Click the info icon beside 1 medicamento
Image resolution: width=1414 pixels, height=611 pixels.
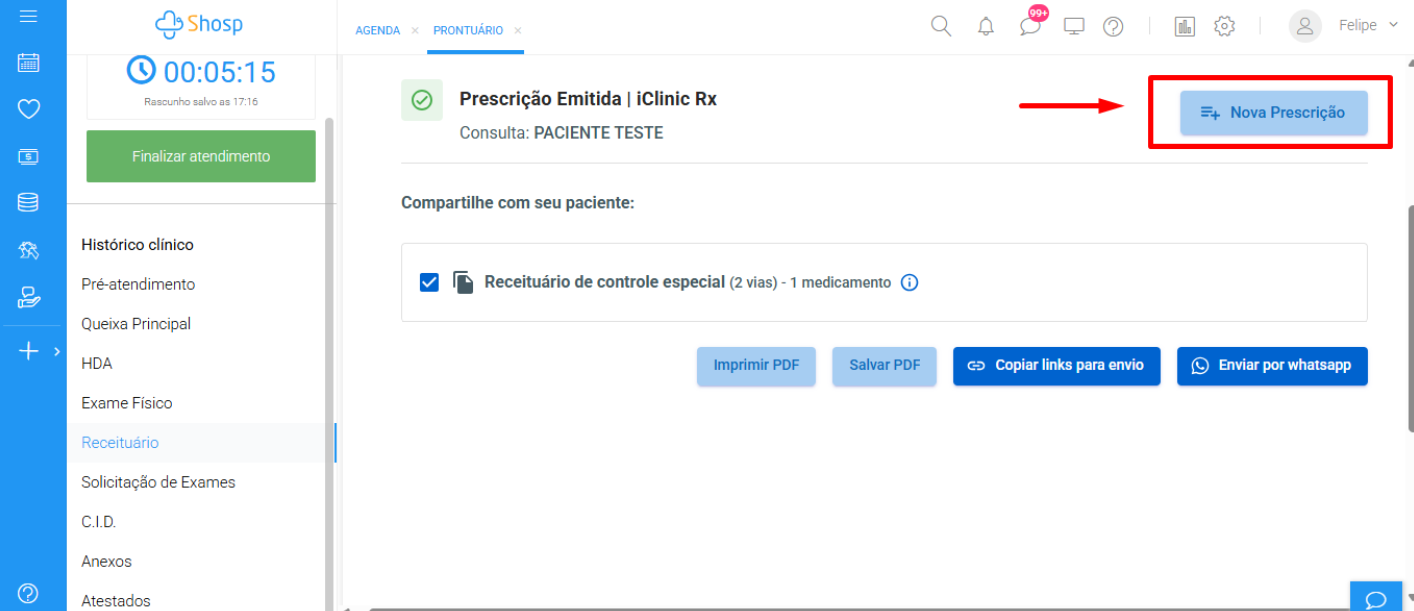pyautogui.click(x=909, y=283)
